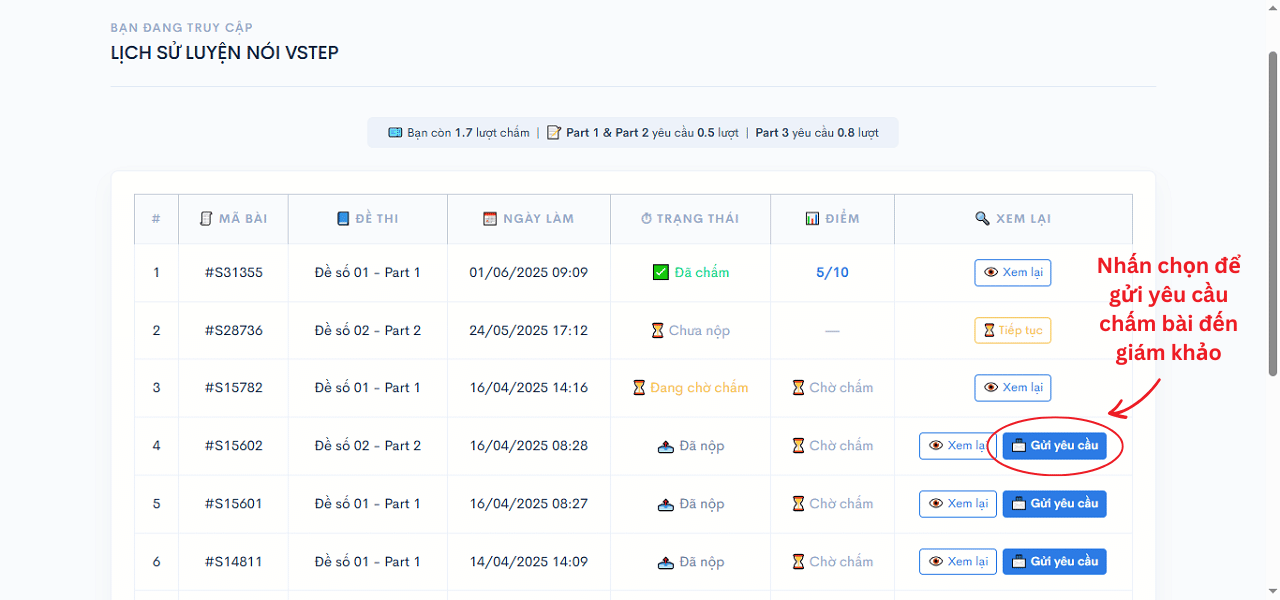The width and height of the screenshot is (1280, 600).
Task: Click Đề số 02 - Part 2 in row #S28736
Action: pyautogui.click(x=368, y=330)
